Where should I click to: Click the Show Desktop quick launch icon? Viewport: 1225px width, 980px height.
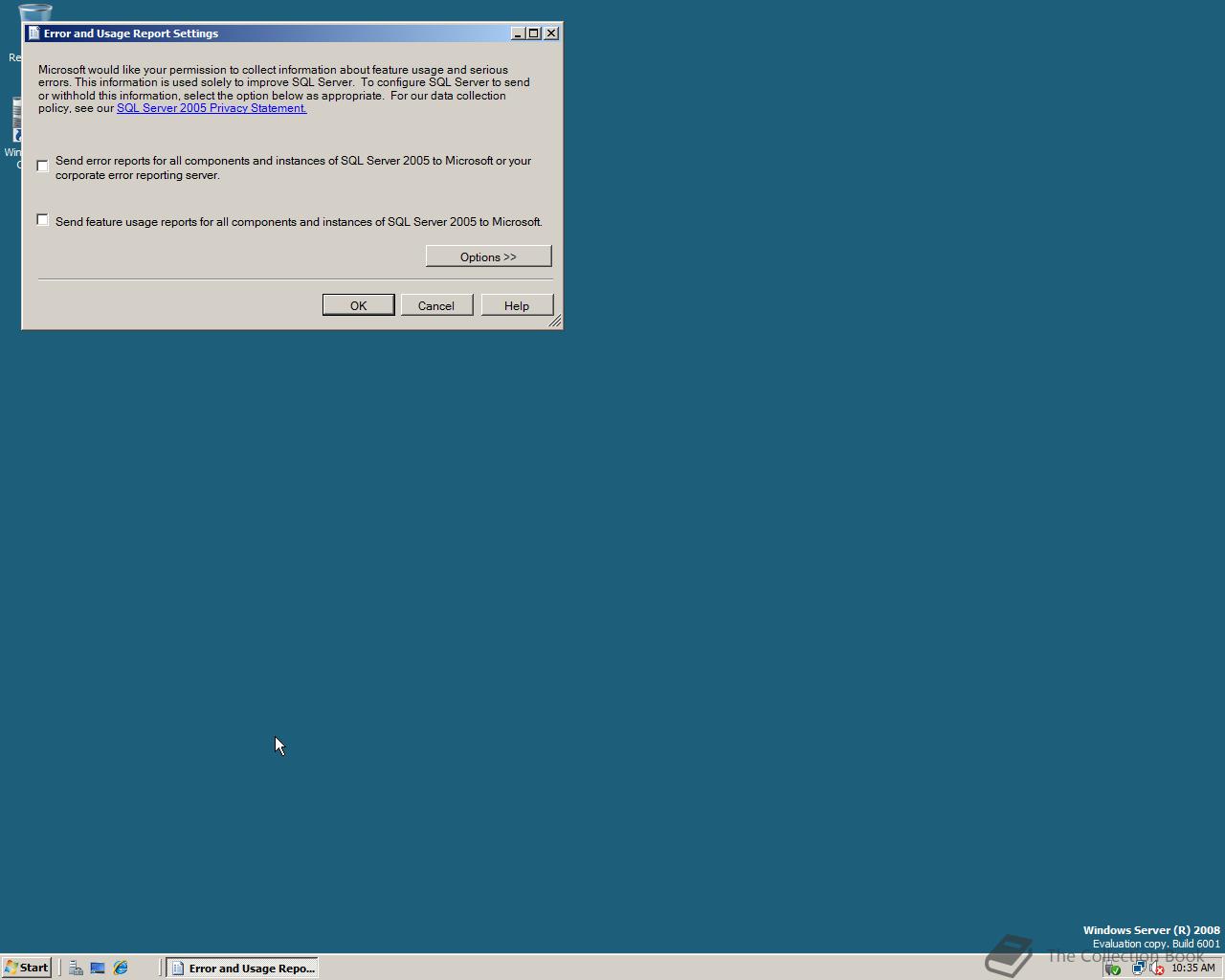pos(98,968)
